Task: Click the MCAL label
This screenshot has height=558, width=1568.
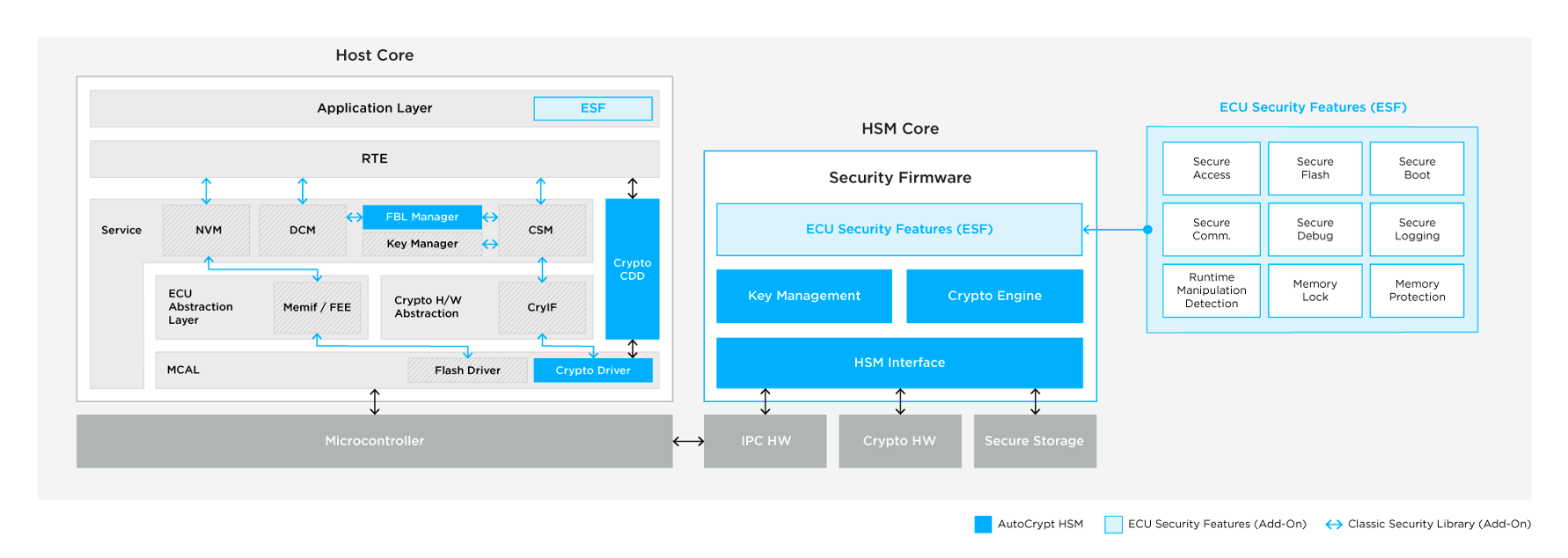Action: coord(183,370)
